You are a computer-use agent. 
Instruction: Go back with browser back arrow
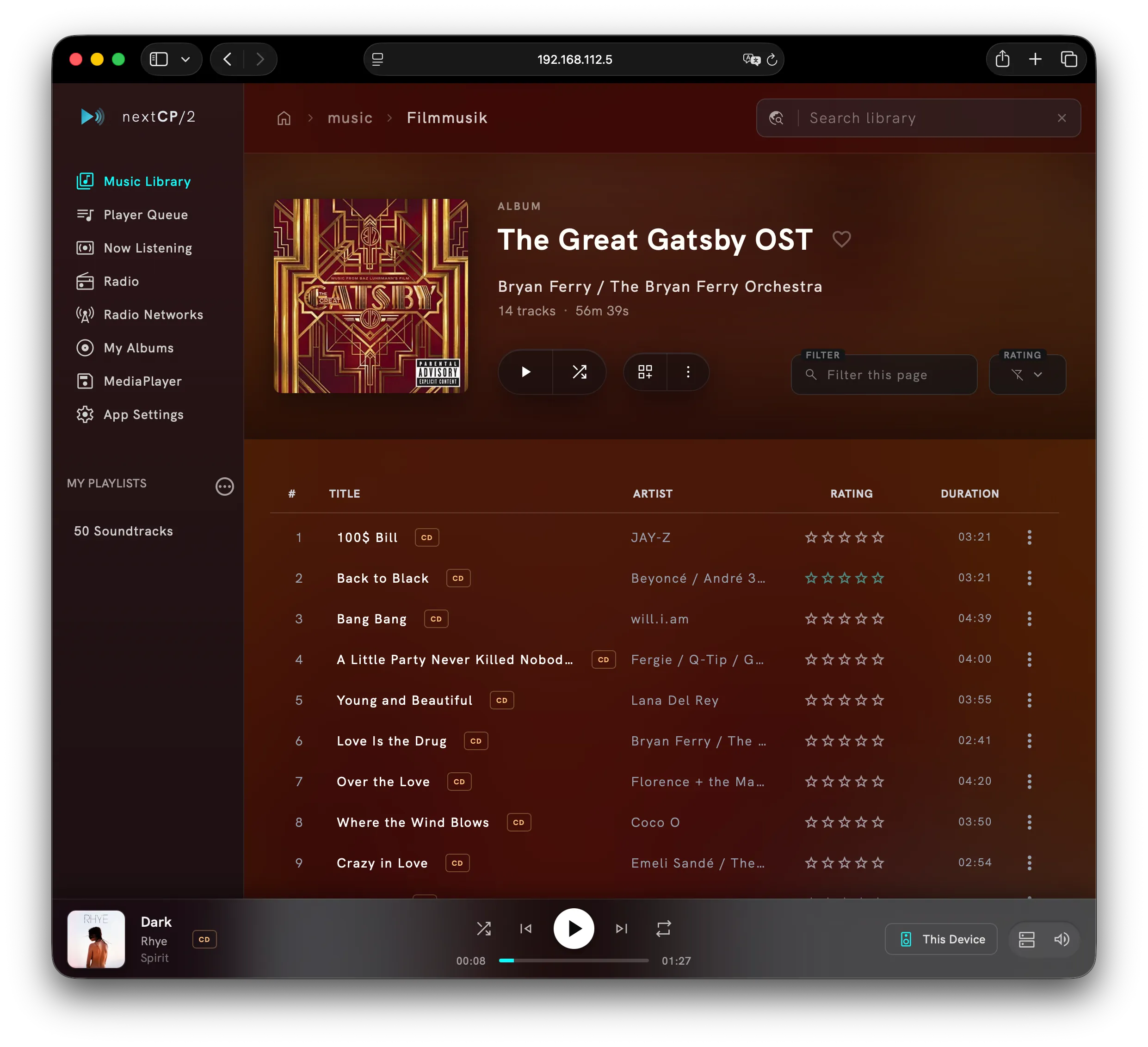[x=227, y=59]
